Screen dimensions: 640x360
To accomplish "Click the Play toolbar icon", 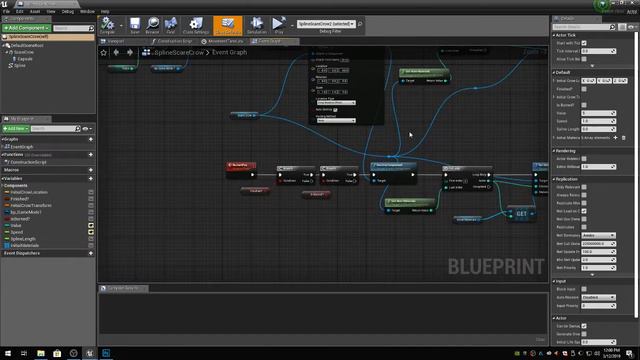I will coord(279,25).
